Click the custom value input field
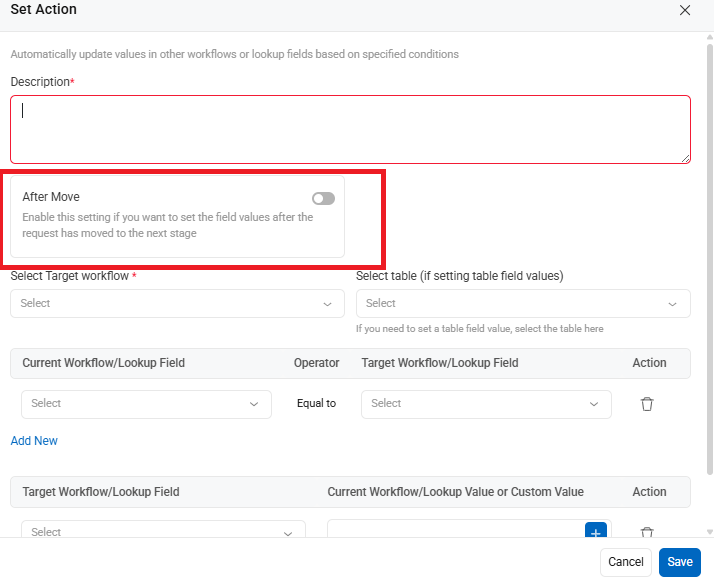The width and height of the screenshot is (714, 577). tap(456, 529)
